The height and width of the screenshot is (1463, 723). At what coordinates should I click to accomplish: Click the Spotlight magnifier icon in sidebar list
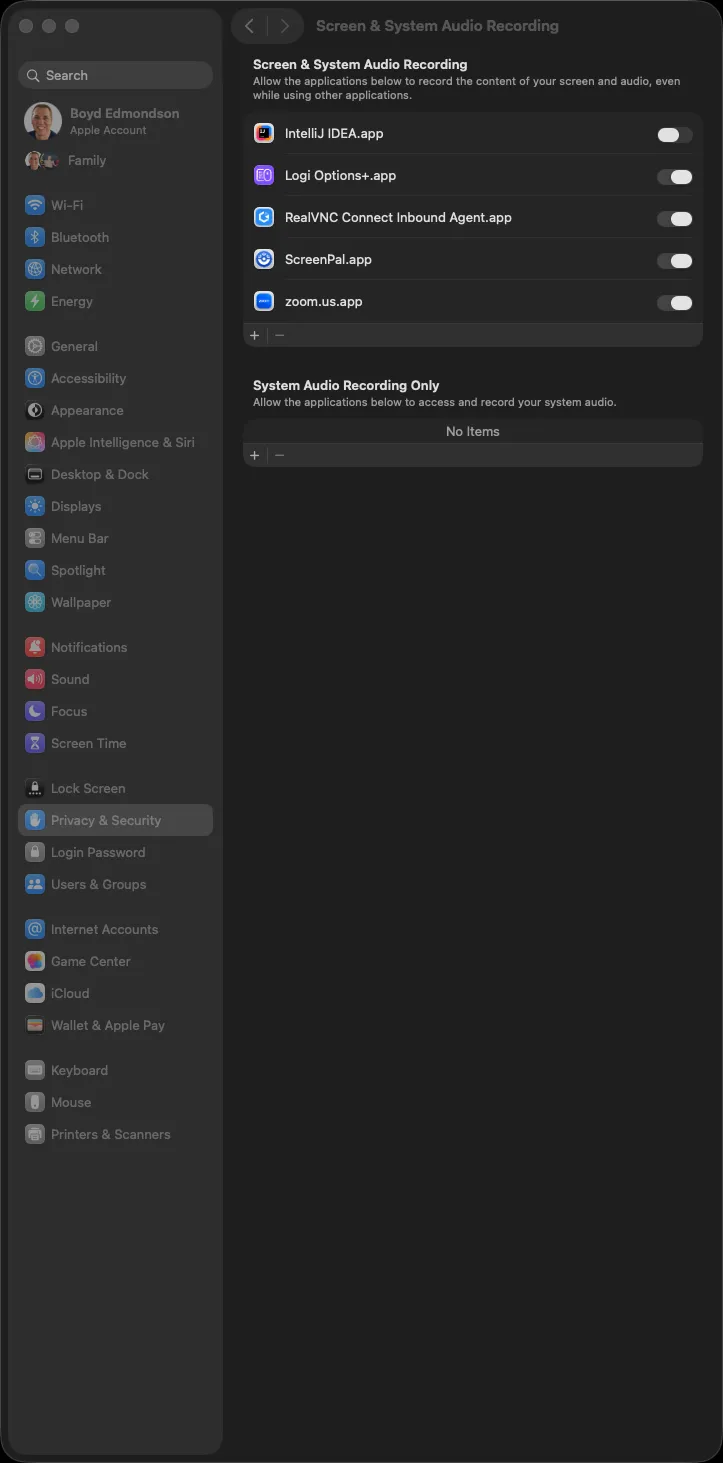35,570
